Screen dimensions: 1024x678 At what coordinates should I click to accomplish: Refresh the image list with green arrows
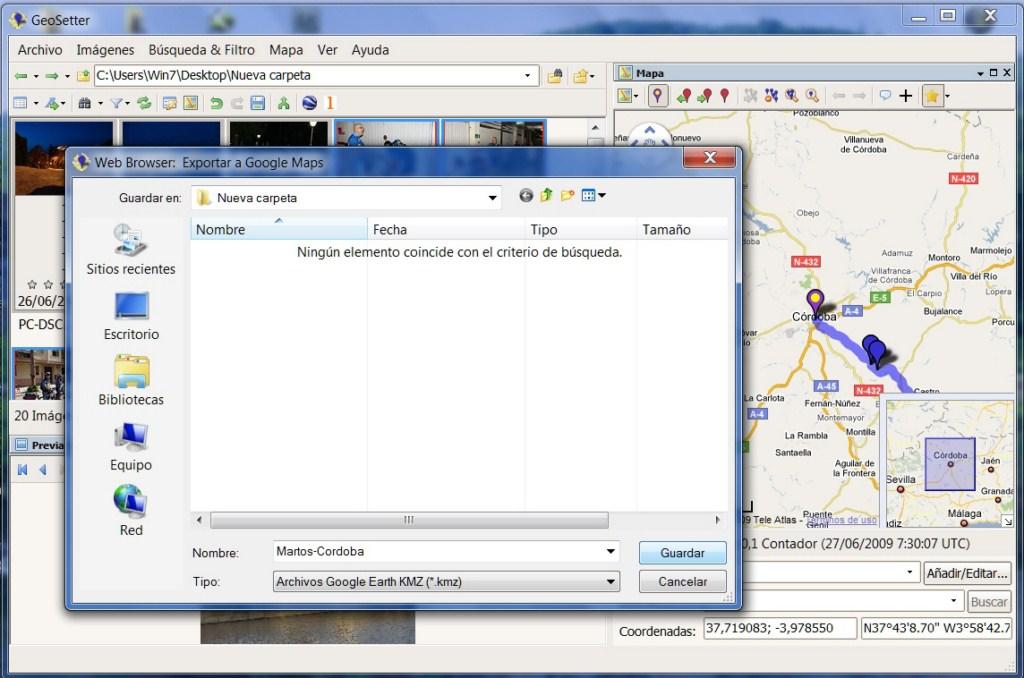(x=144, y=103)
